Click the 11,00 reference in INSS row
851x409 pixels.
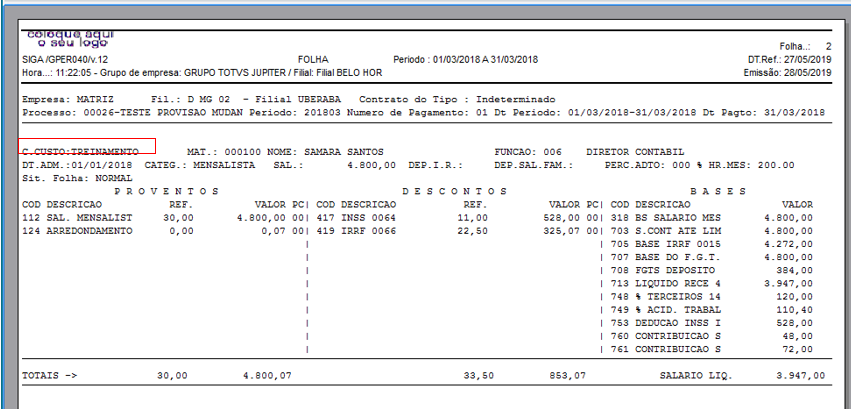click(472, 218)
